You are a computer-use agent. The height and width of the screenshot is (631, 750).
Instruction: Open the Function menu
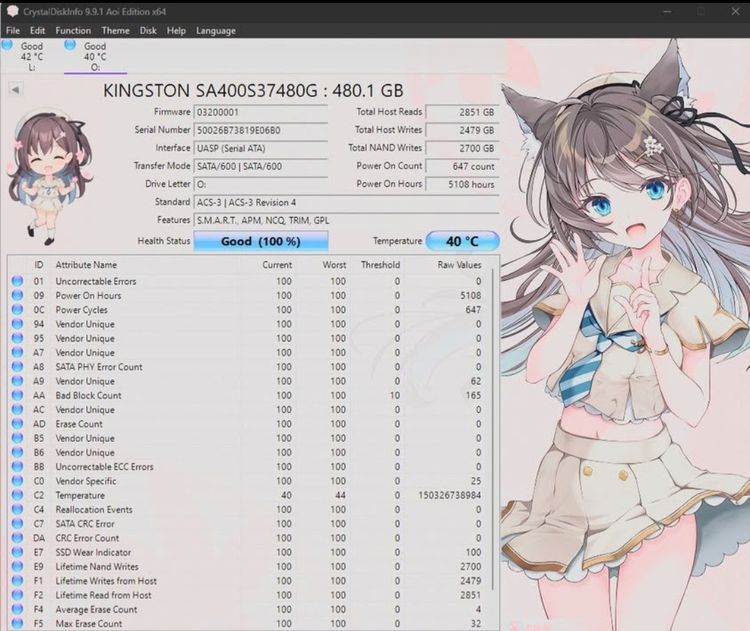(x=73, y=31)
